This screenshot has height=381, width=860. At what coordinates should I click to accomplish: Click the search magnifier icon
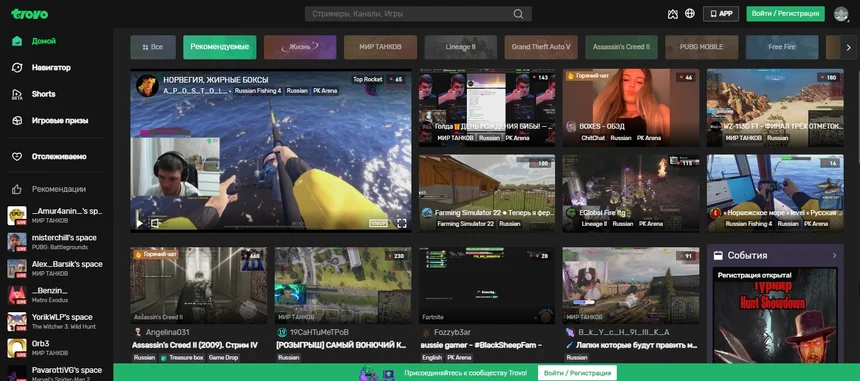(x=518, y=14)
